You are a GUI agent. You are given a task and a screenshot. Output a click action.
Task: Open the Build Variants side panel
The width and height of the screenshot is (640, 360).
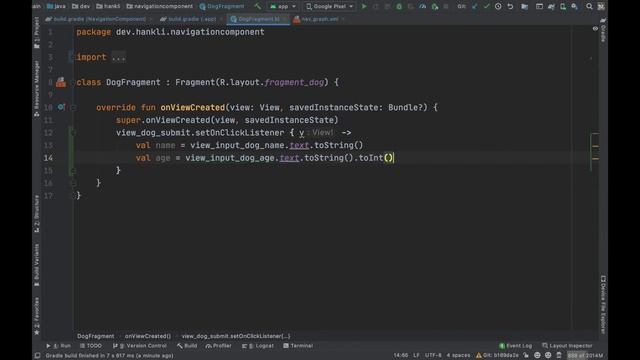click(x=37, y=265)
